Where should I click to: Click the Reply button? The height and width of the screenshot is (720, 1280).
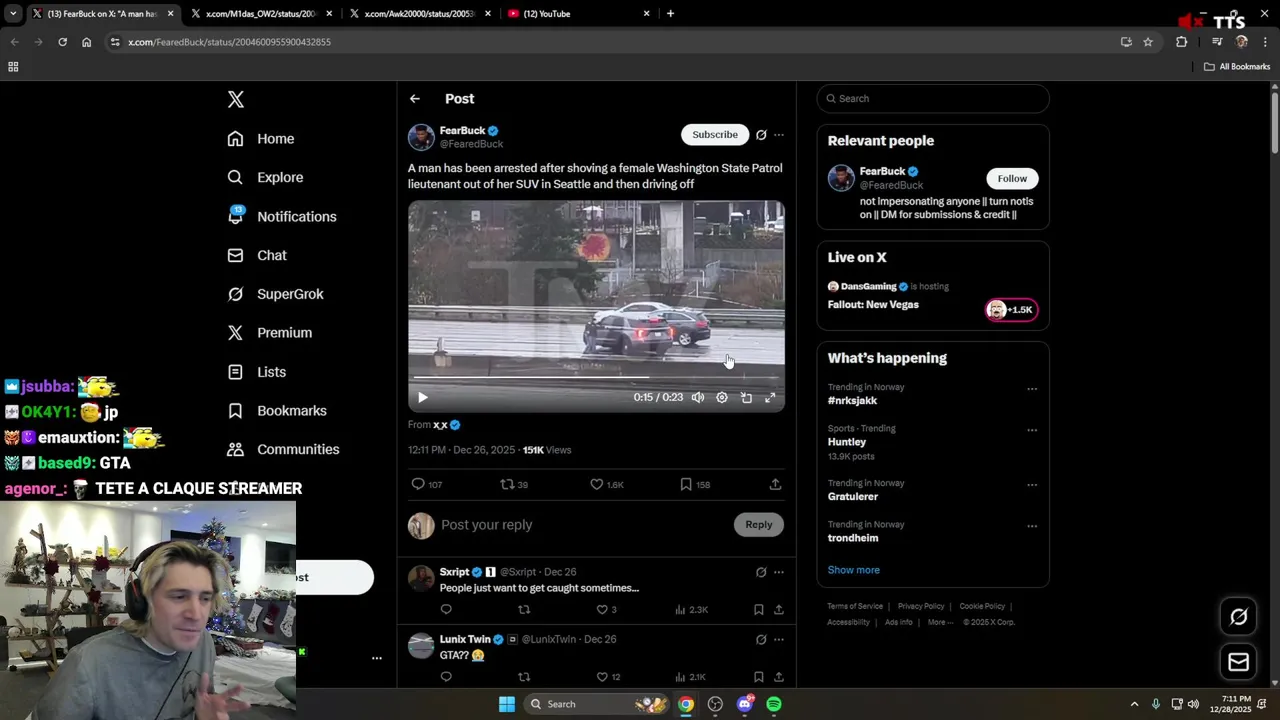[x=759, y=525]
